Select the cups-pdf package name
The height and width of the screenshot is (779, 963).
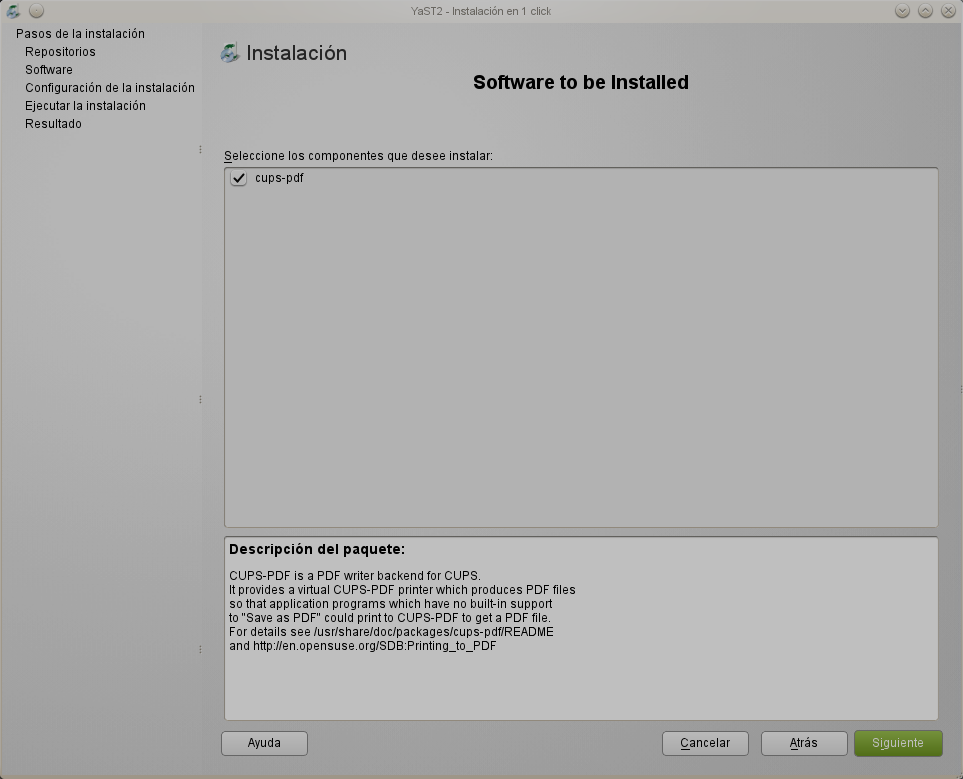click(x=279, y=178)
